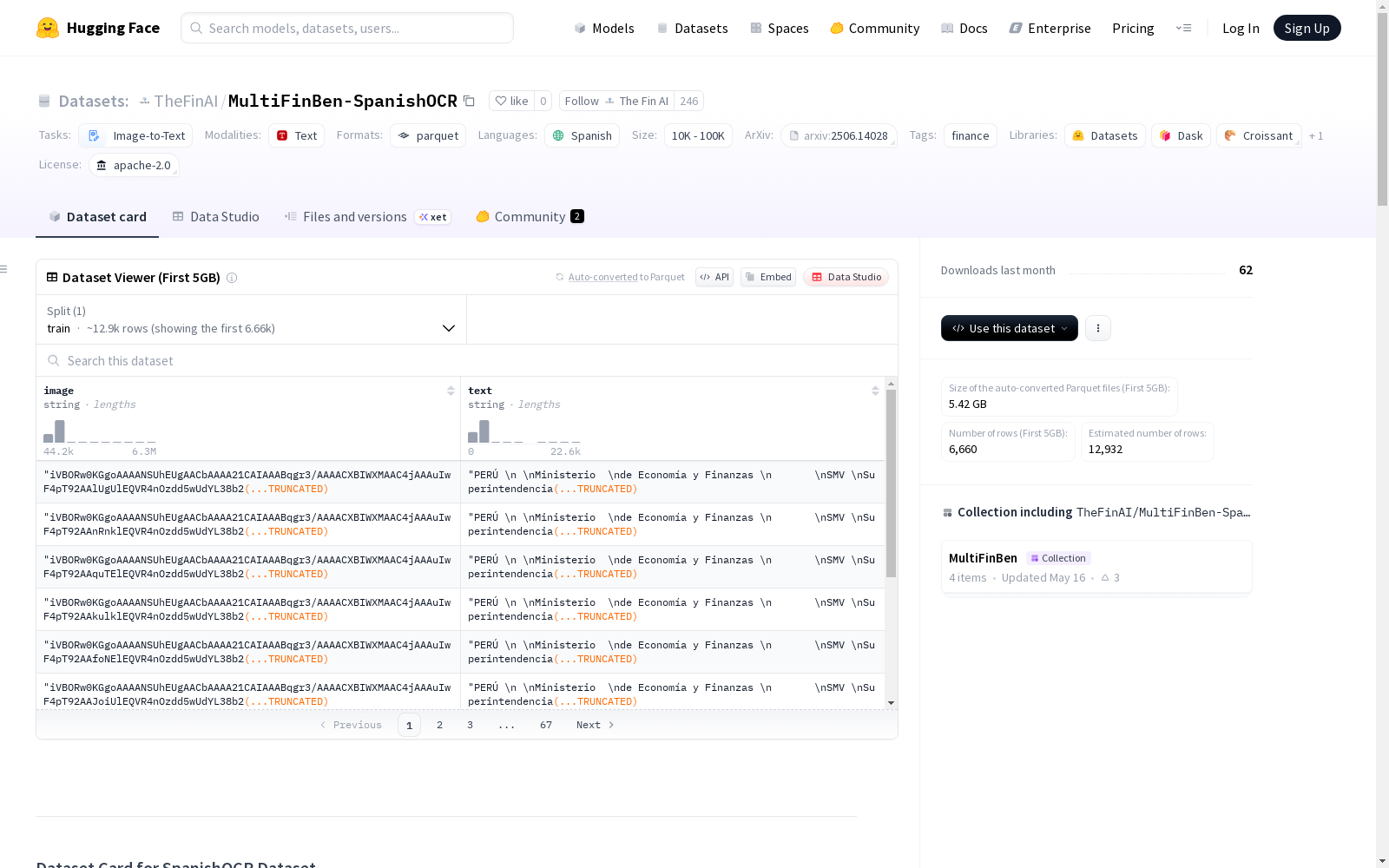Click the Log In link
The height and width of the screenshot is (868, 1389).
point(1241,28)
